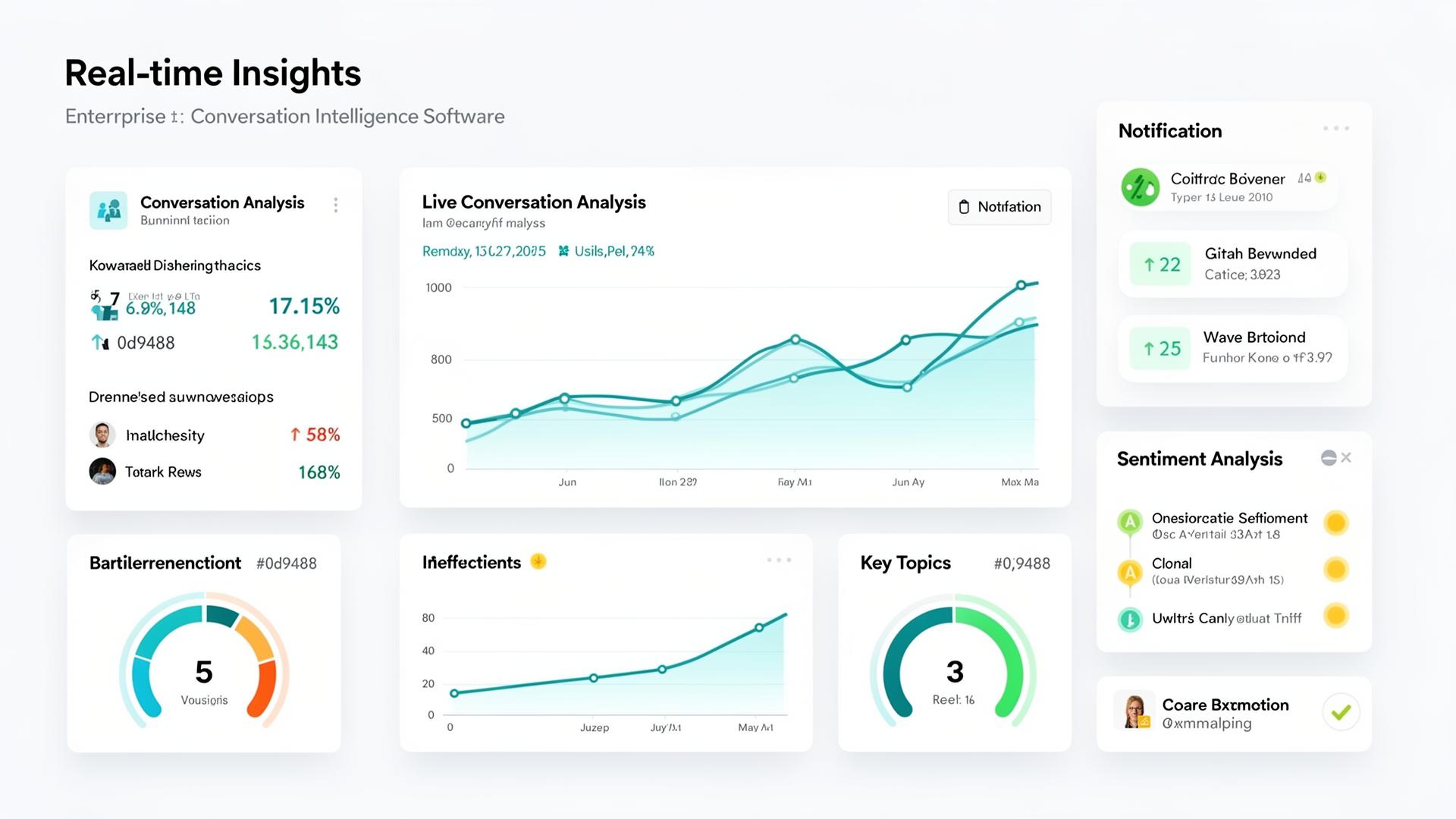Toggle yellow dot for Onesiorcatie Seftioment

pos(1335,522)
